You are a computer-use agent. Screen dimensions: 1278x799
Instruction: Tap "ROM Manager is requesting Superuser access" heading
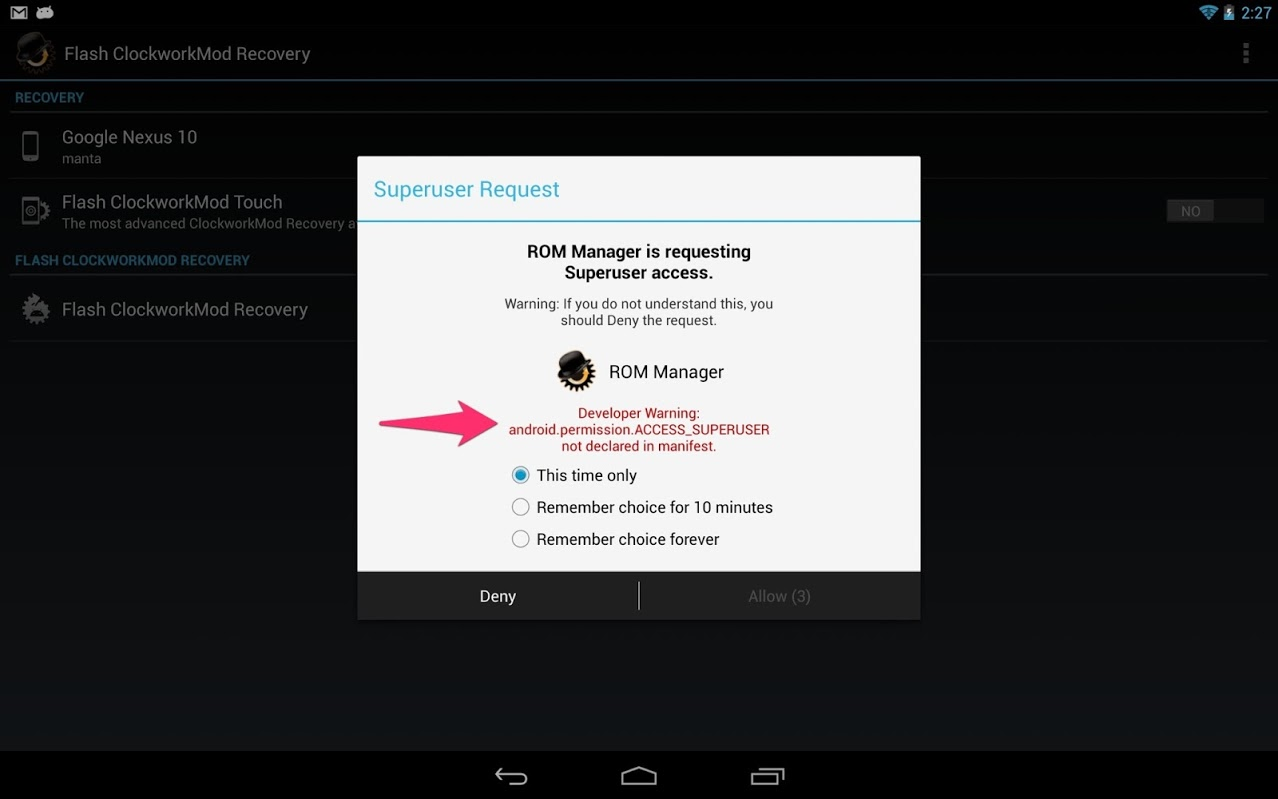pos(639,262)
